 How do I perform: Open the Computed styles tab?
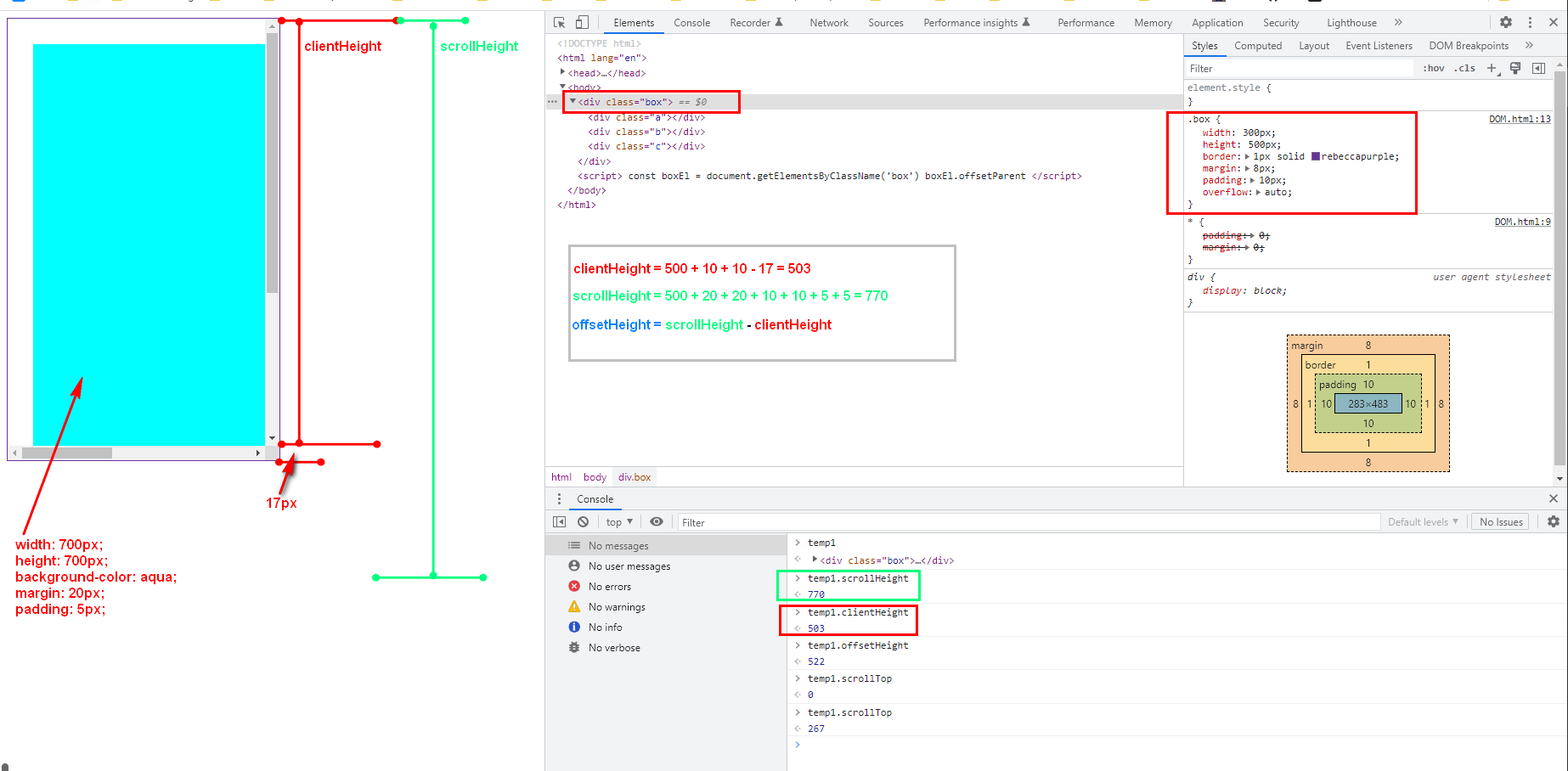[x=1258, y=46]
